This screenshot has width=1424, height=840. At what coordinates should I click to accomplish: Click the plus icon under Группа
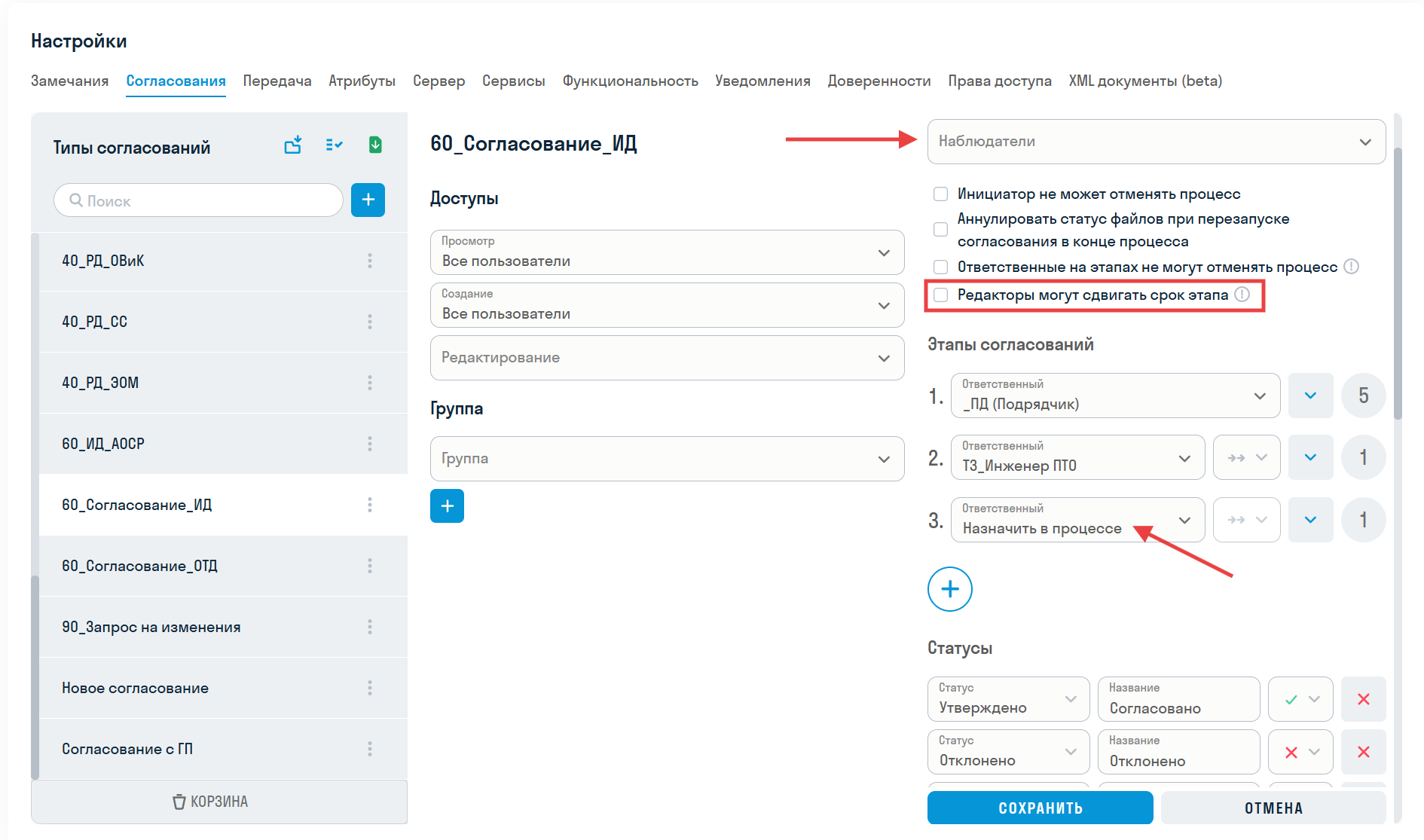click(x=447, y=506)
